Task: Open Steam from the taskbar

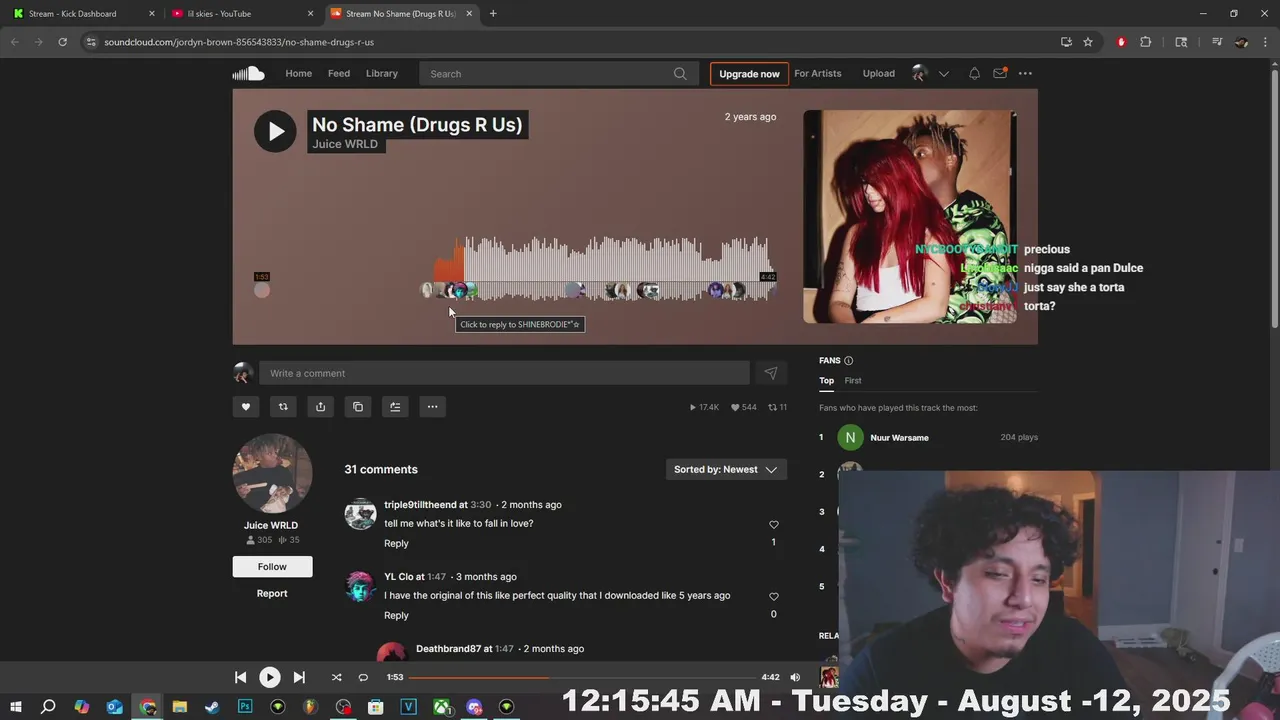Action: [x=212, y=707]
